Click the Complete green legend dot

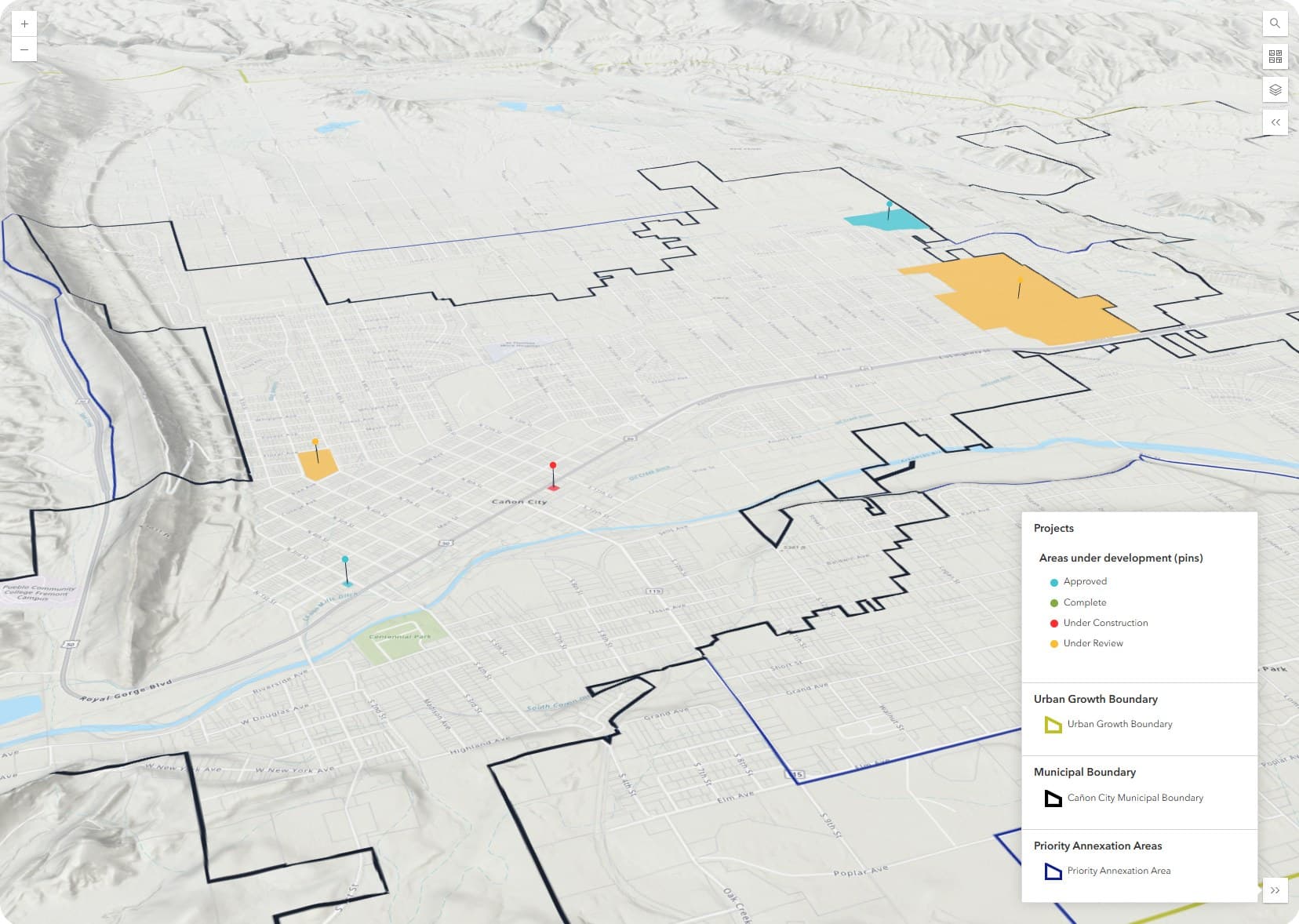[x=1054, y=603]
